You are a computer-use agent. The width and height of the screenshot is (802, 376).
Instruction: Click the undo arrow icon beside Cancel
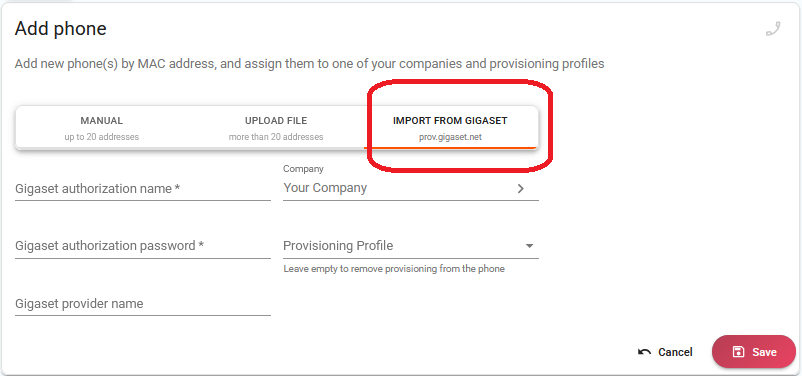point(644,352)
